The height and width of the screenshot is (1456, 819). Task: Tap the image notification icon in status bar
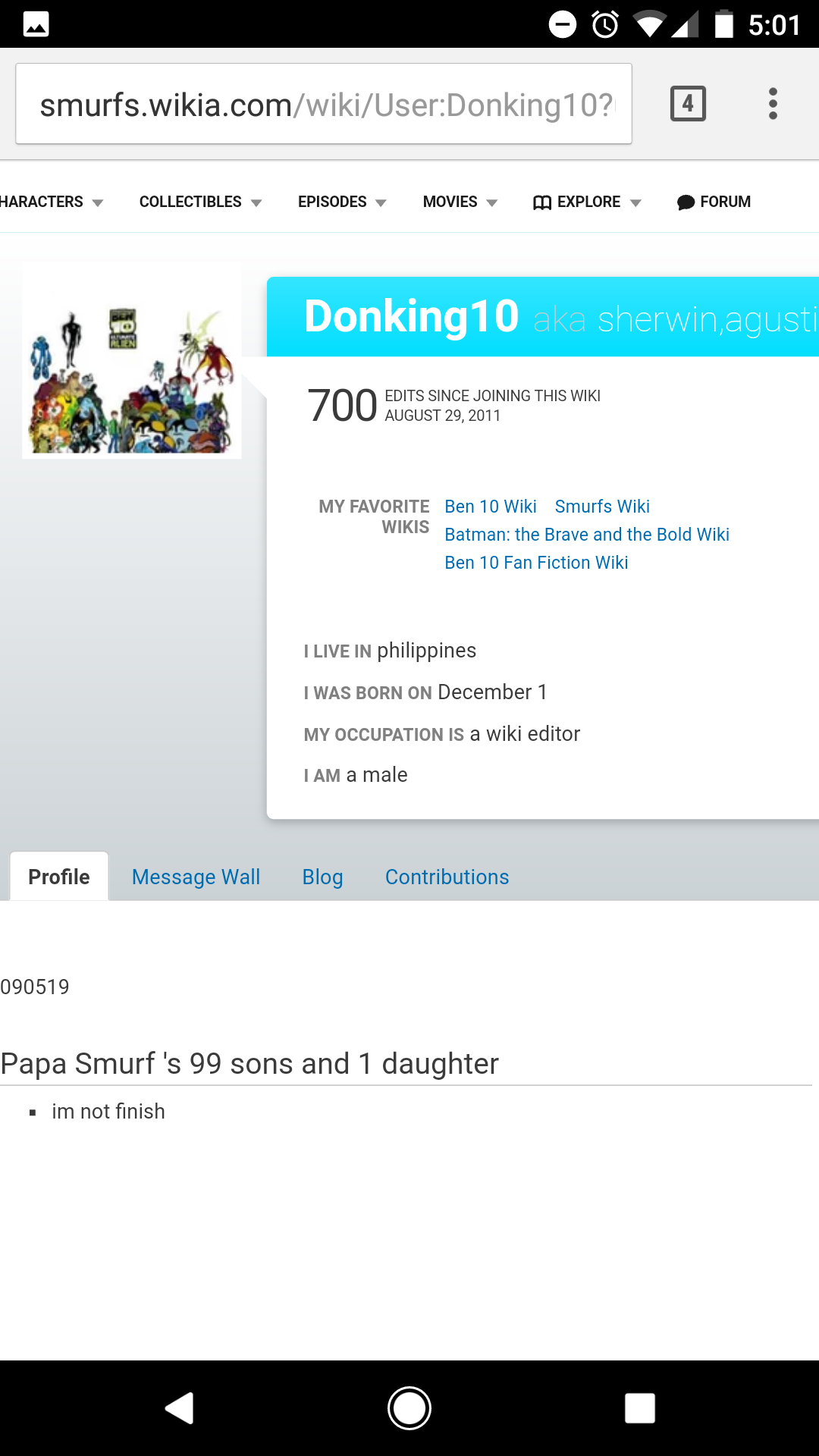[x=36, y=24]
